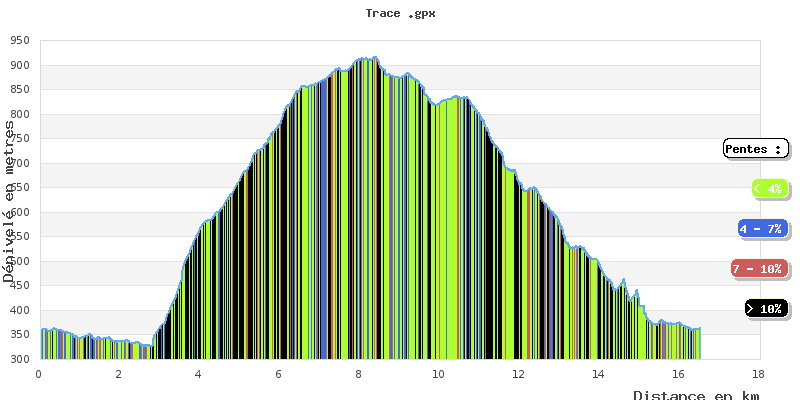The height and width of the screenshot is (400, 800).
Task: Click the 4 tick on the distance axis
Action: click(x=198, y=373)
